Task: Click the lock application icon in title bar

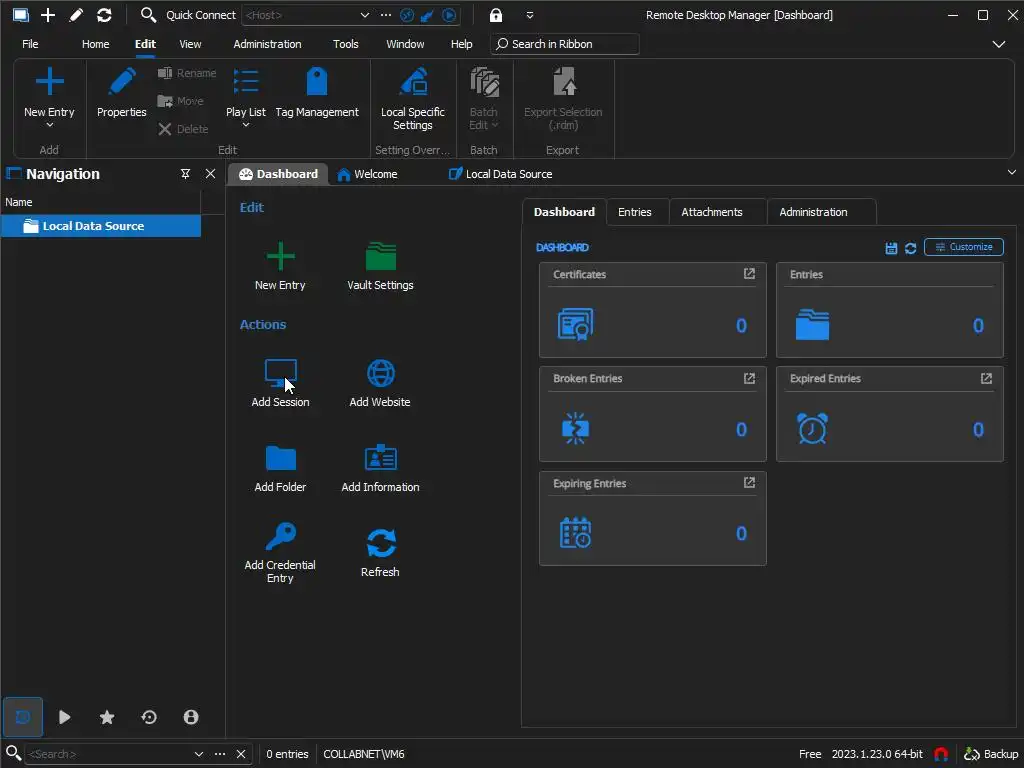Action: pyautogui.click(x=496, y=15)
